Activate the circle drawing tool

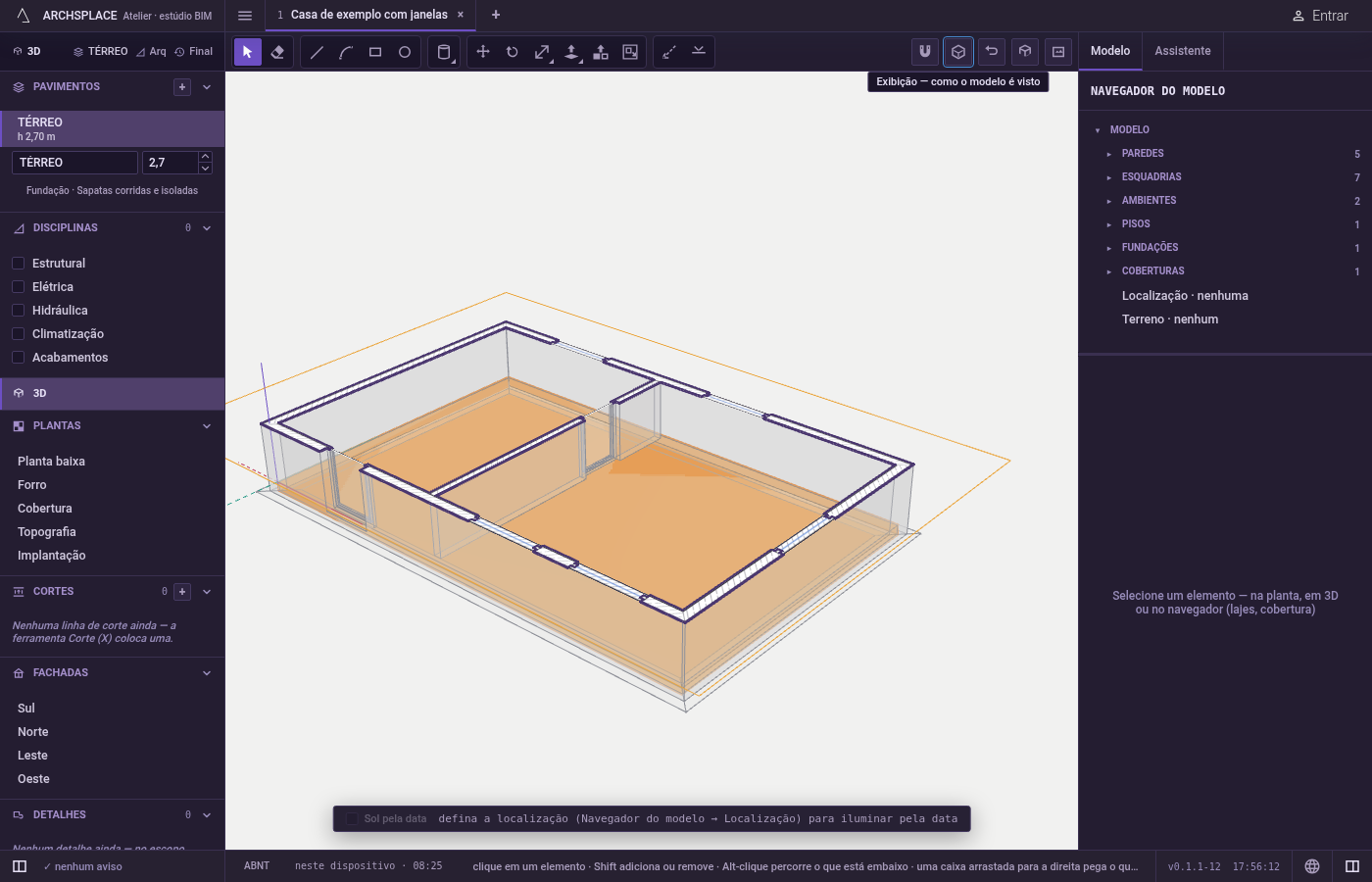point(405,52)
